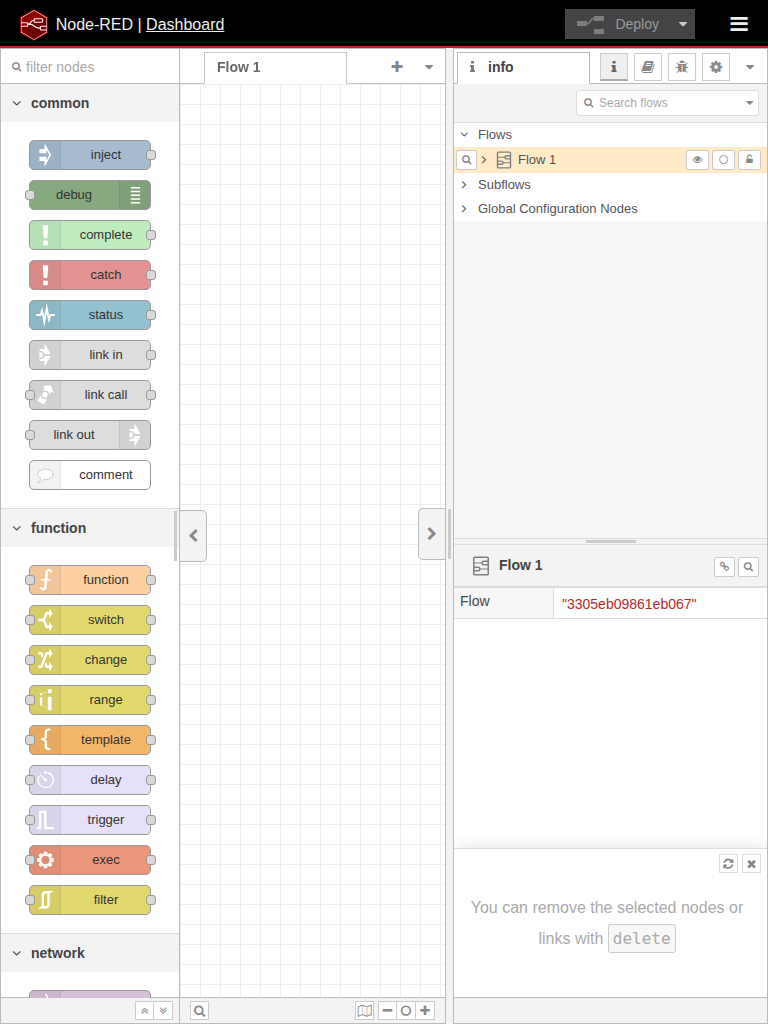Open the Deploy options dropdown arrow

click(x=683, y=24)
